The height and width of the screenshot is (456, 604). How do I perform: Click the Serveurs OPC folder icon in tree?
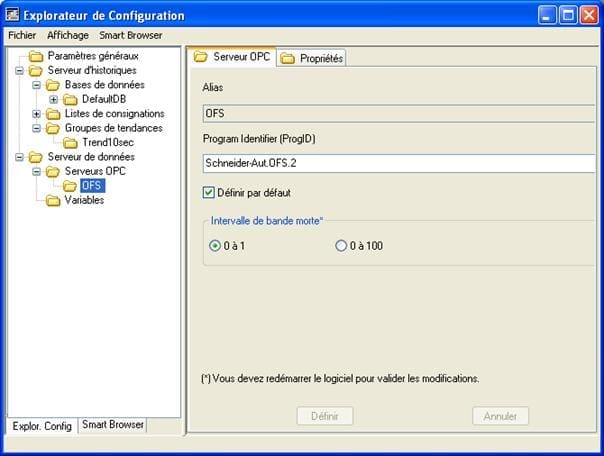(x=53, y=171)
